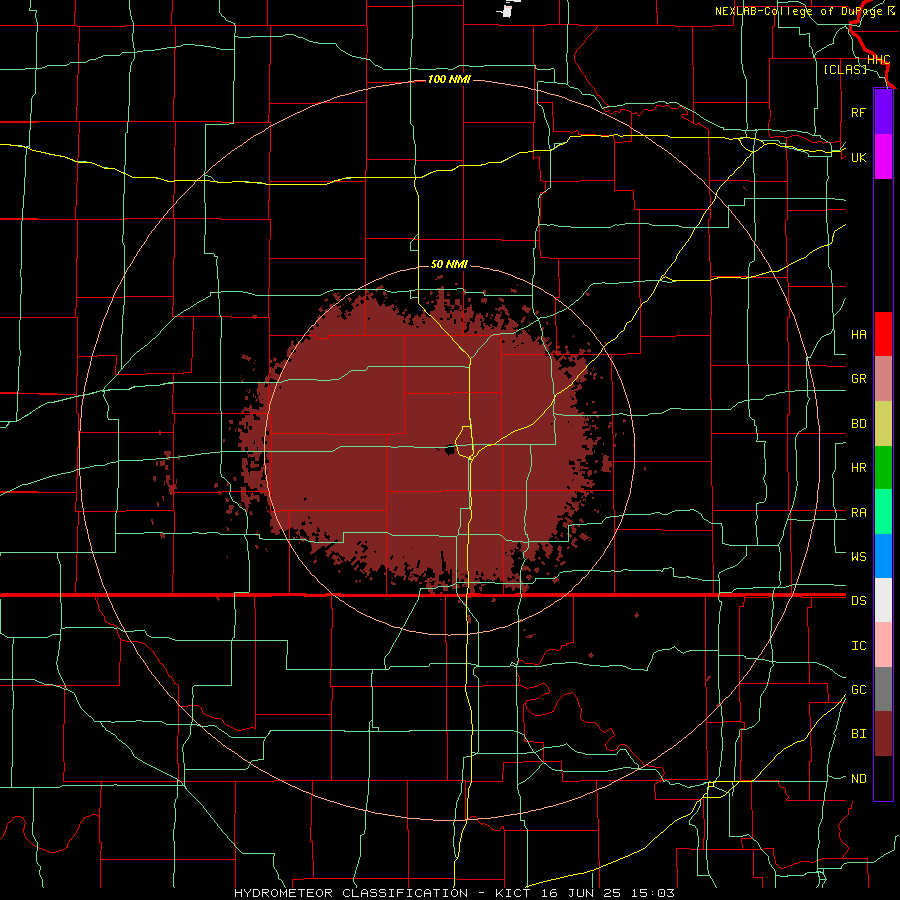
Task: Click the 'BD' legend label
Action: coord(858,424)
